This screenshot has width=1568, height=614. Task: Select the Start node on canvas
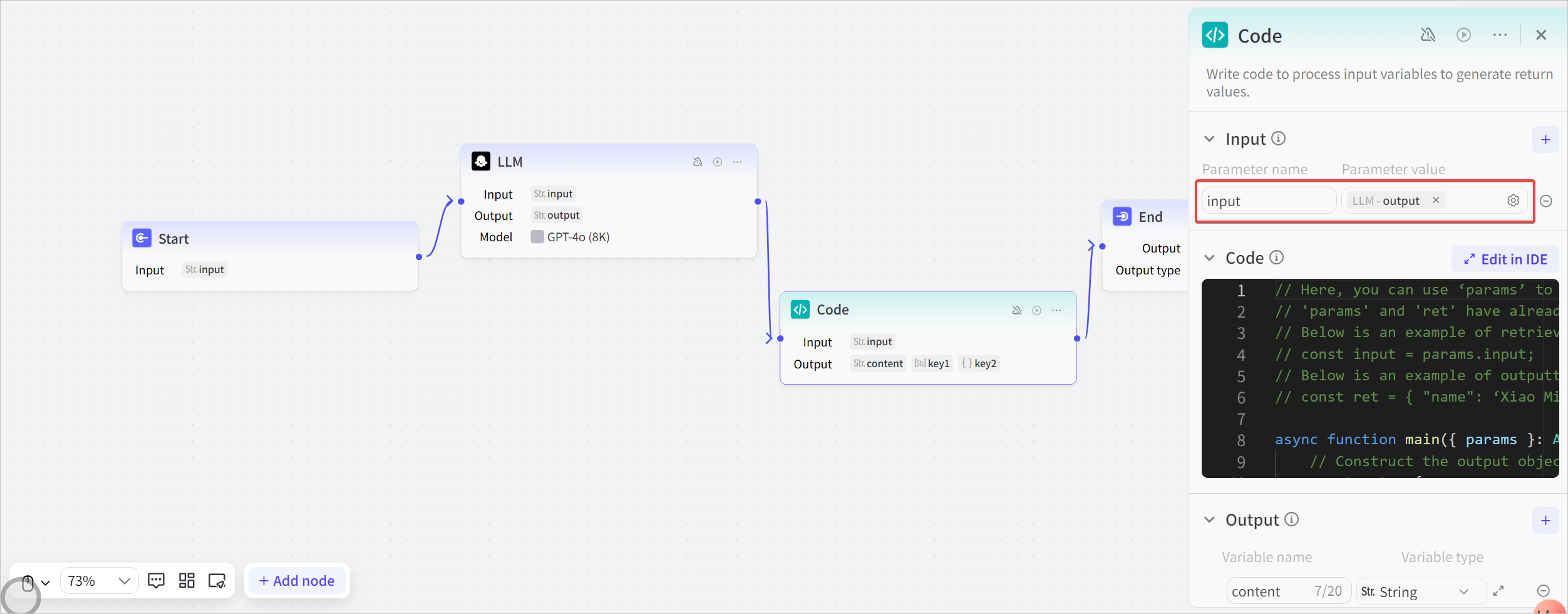[270, 239]
